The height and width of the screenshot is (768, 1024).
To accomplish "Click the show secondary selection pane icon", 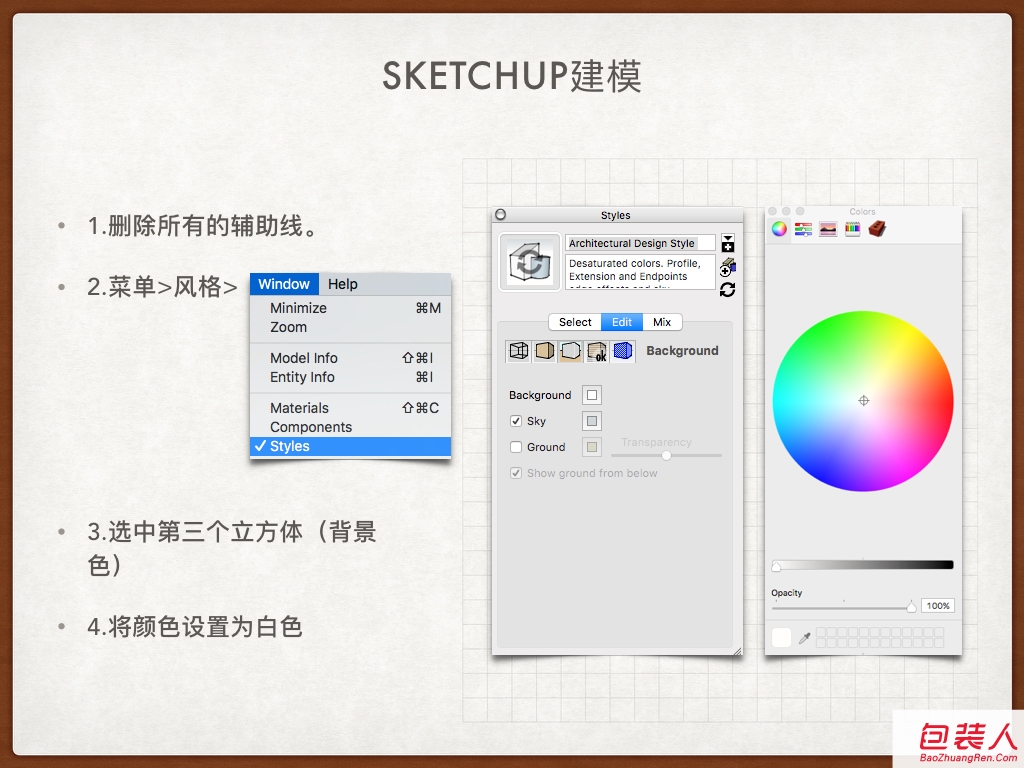I will [728, 244].
